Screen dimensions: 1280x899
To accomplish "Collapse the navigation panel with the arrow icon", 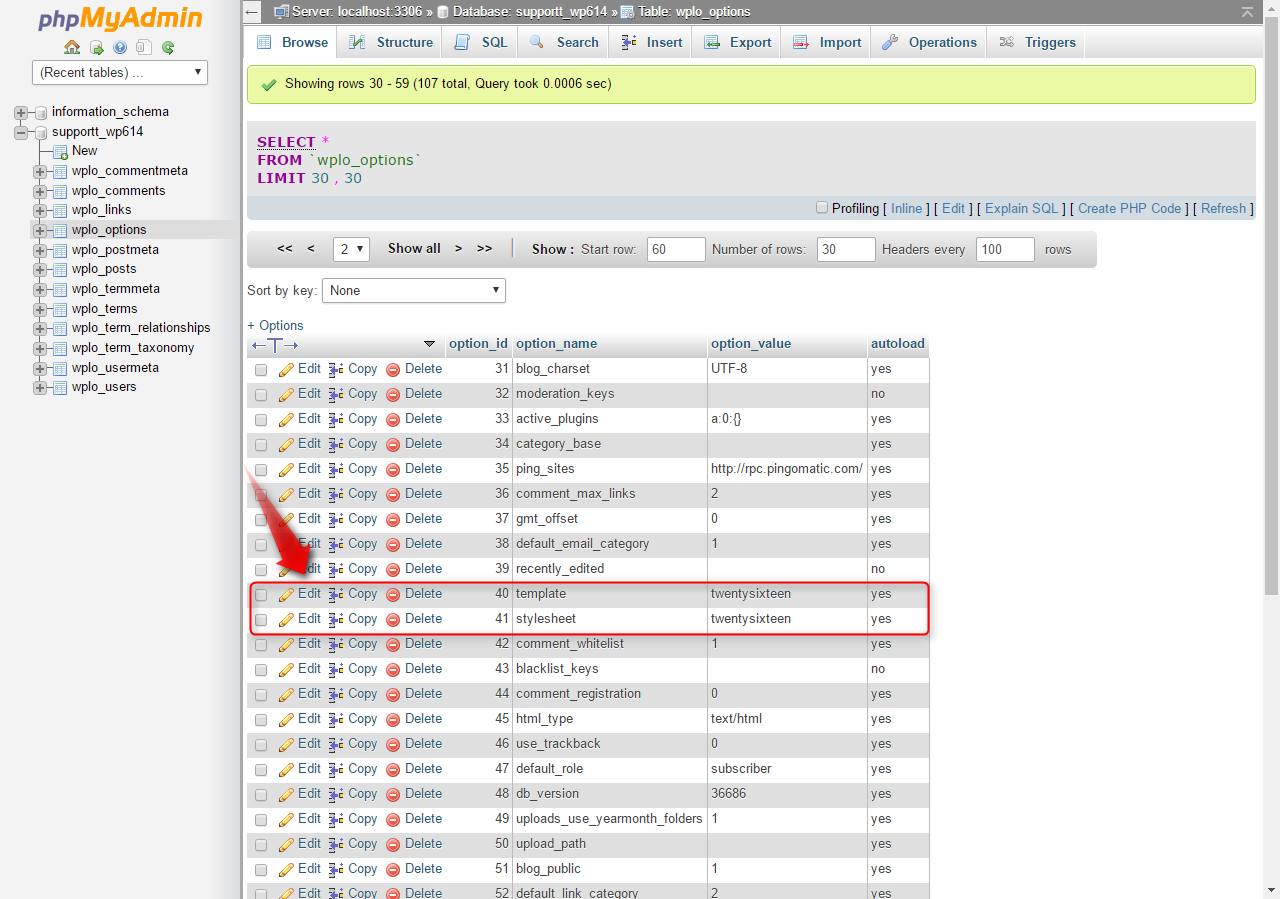I will click(251, 11).
